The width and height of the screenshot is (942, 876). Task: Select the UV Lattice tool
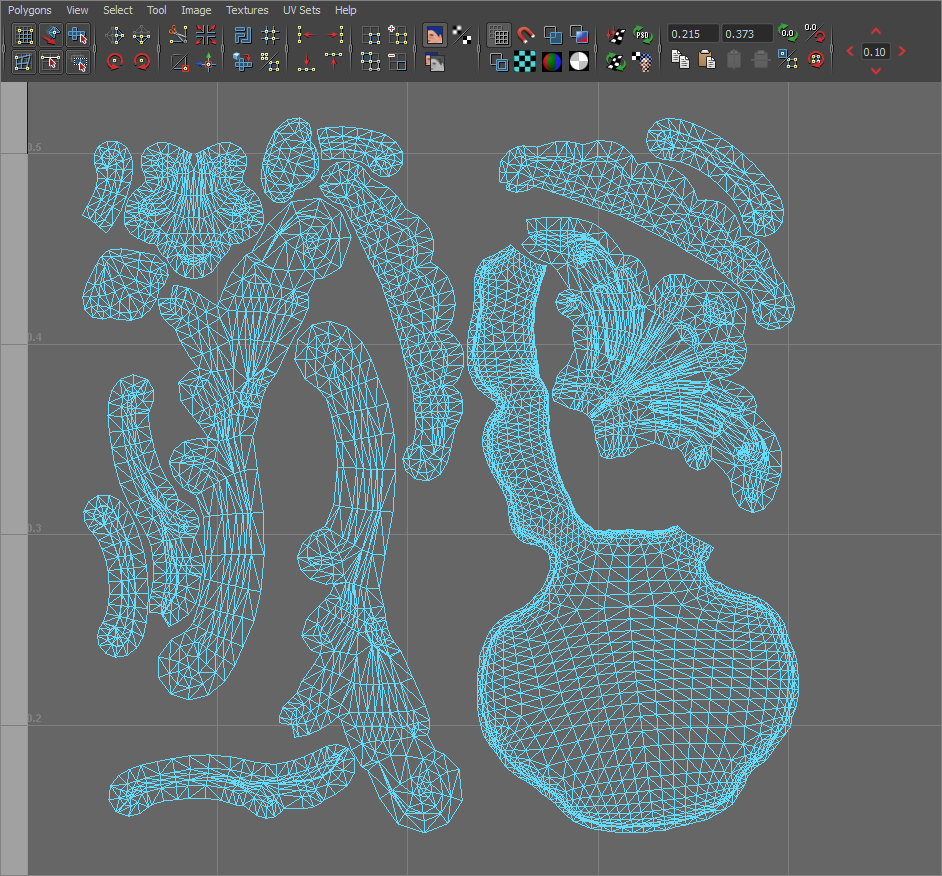pyautogui.click(x=22, y=35)
